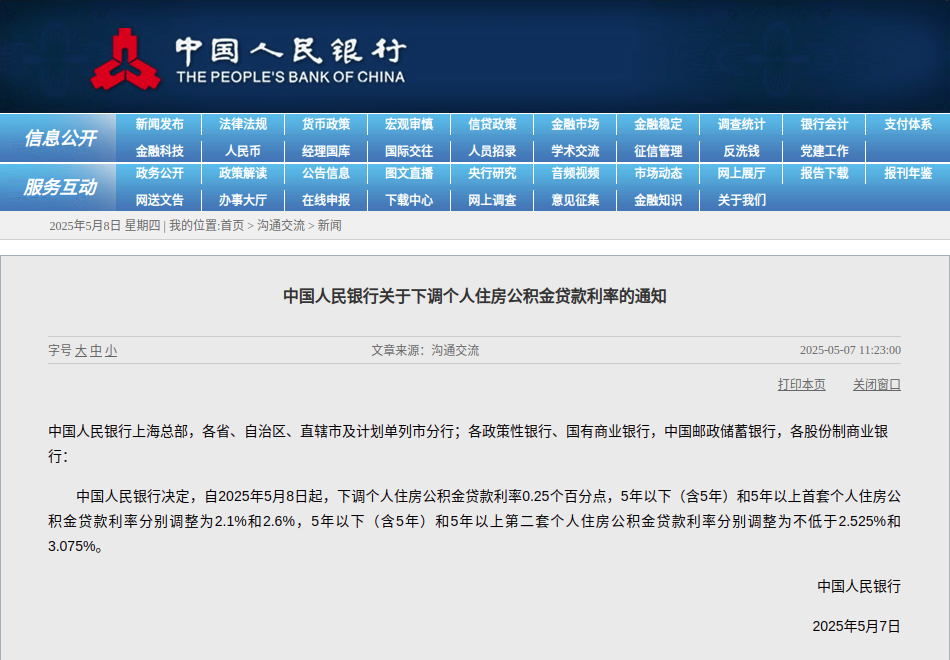The height and width of the screenshot is (660, 950).
Task: Set font size to small (小)
Action: [111, 351]
